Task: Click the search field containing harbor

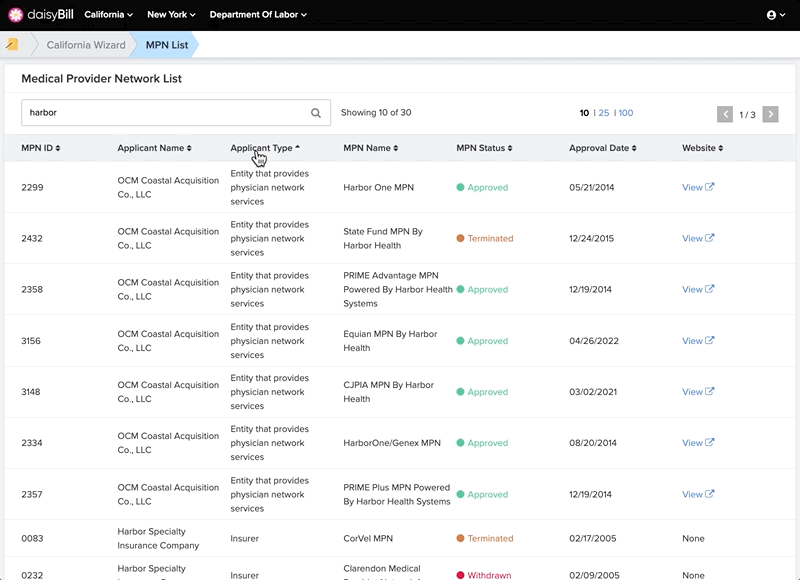Action: (x=176, y=113)
